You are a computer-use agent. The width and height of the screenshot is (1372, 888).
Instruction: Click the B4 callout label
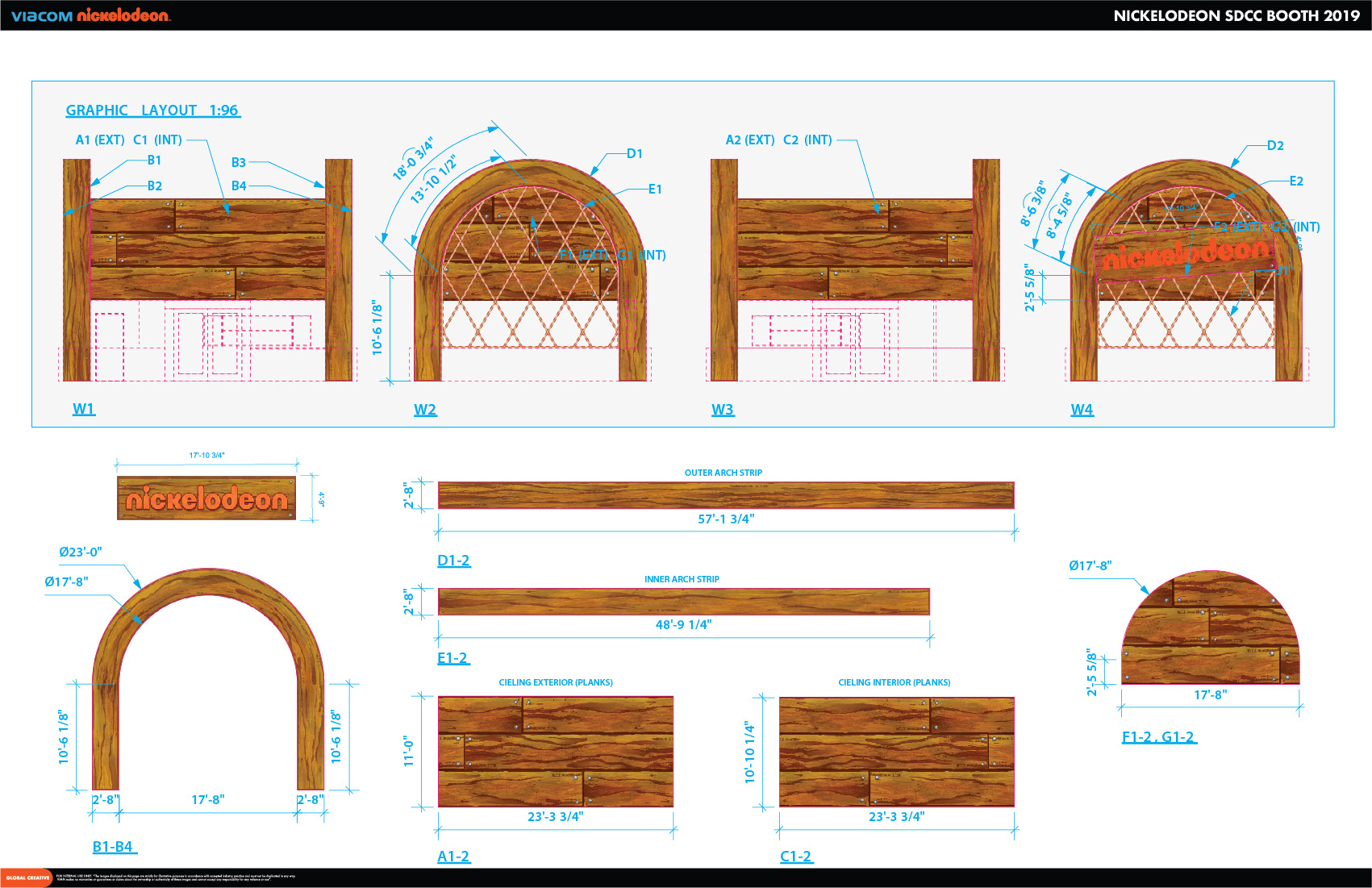pyautogui.click(x=239, y=186)
